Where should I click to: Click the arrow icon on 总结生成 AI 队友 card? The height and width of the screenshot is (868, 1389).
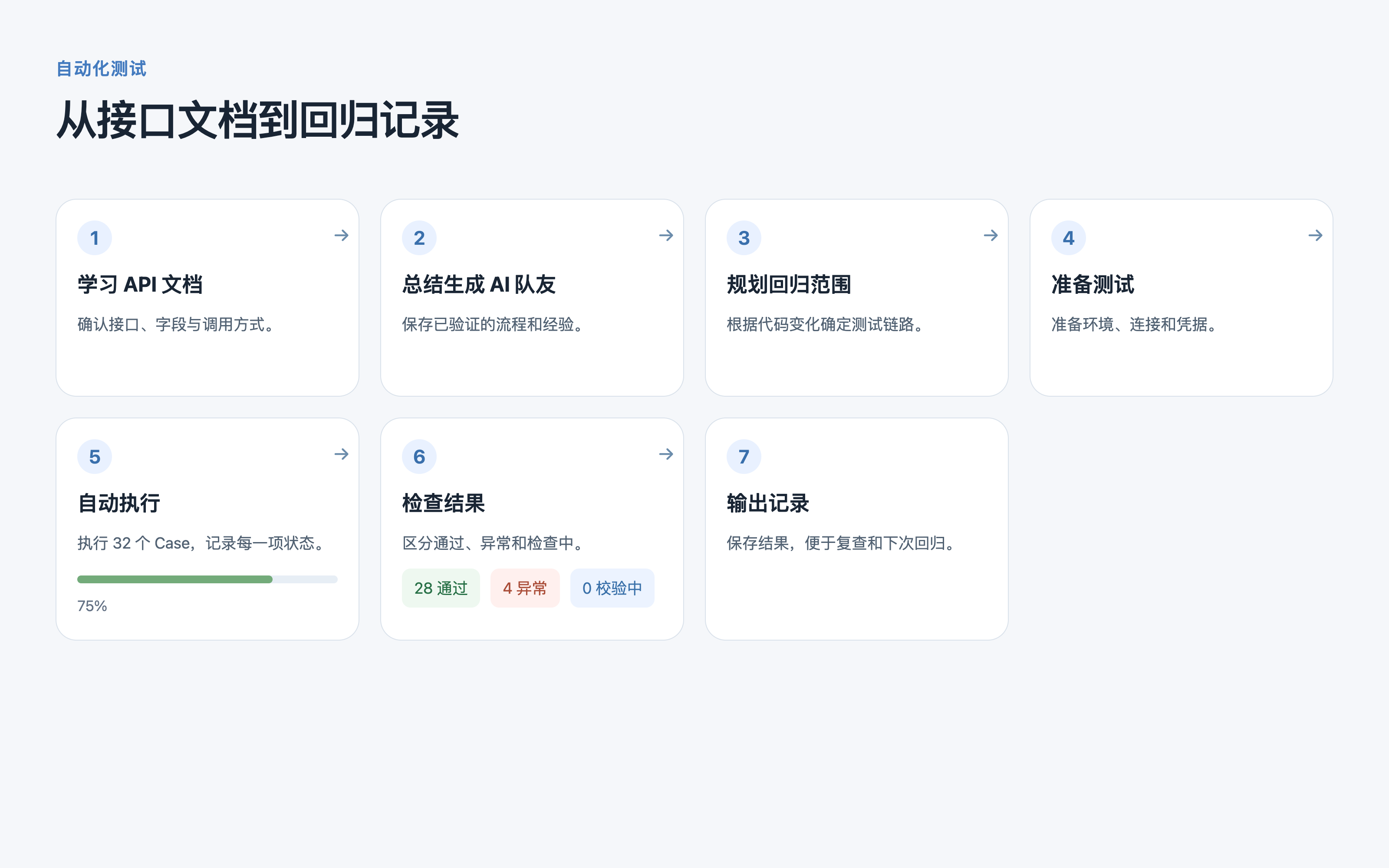[666, 235]
